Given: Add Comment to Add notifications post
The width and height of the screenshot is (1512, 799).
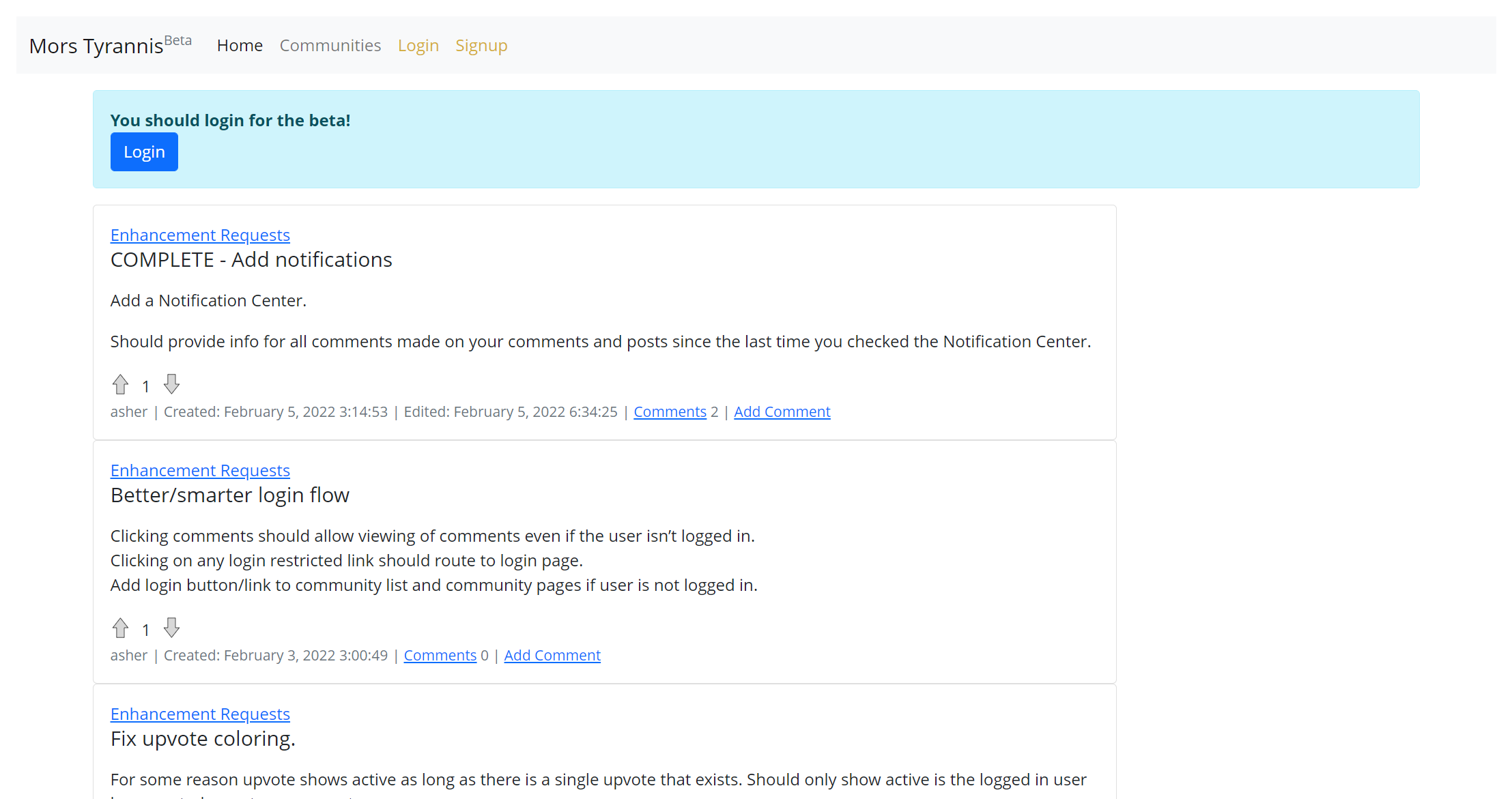Looking at the screenshot, I should (782, 412).
